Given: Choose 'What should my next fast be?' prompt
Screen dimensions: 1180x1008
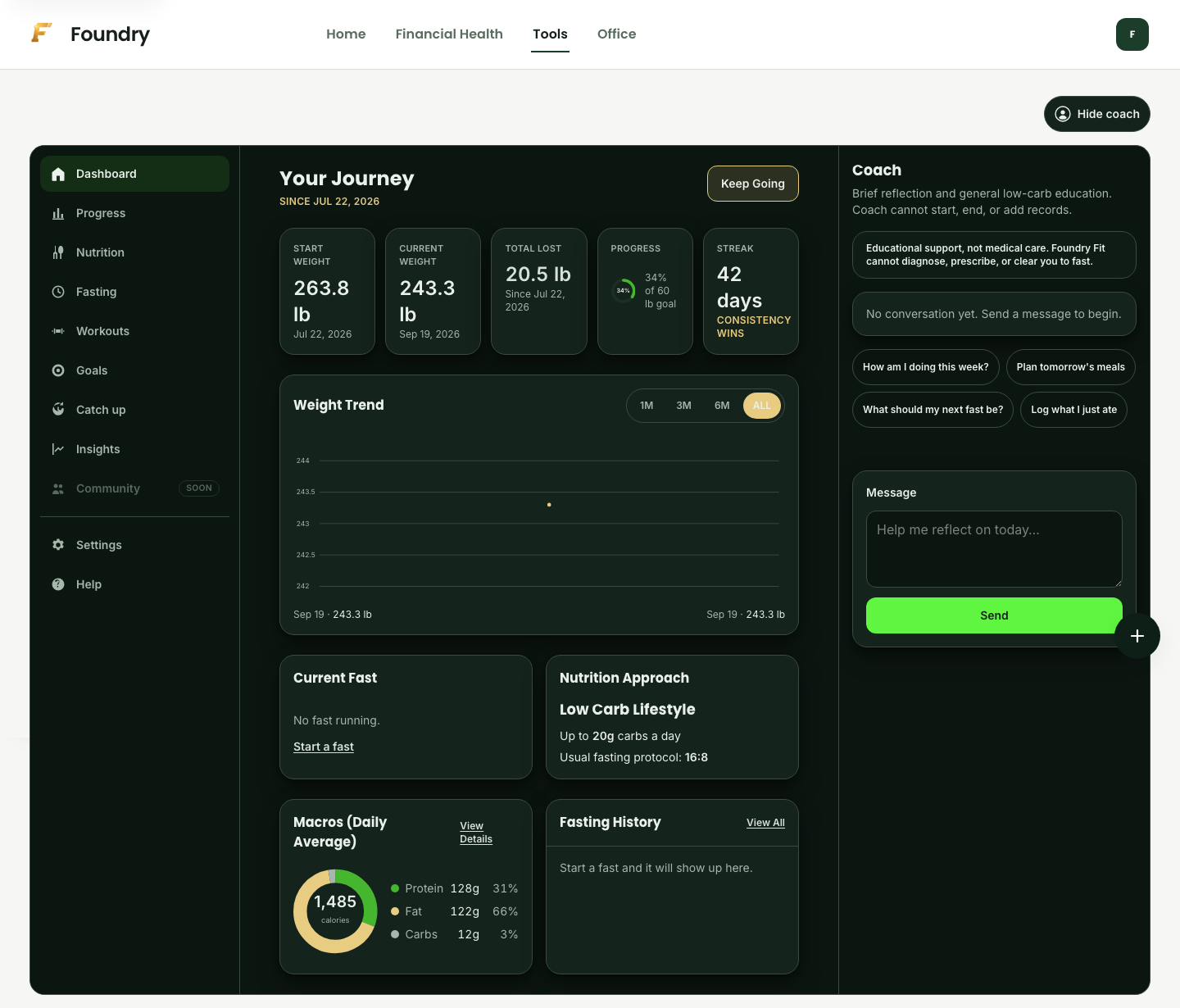Looking at the screenshot, I should pos(933,410).
